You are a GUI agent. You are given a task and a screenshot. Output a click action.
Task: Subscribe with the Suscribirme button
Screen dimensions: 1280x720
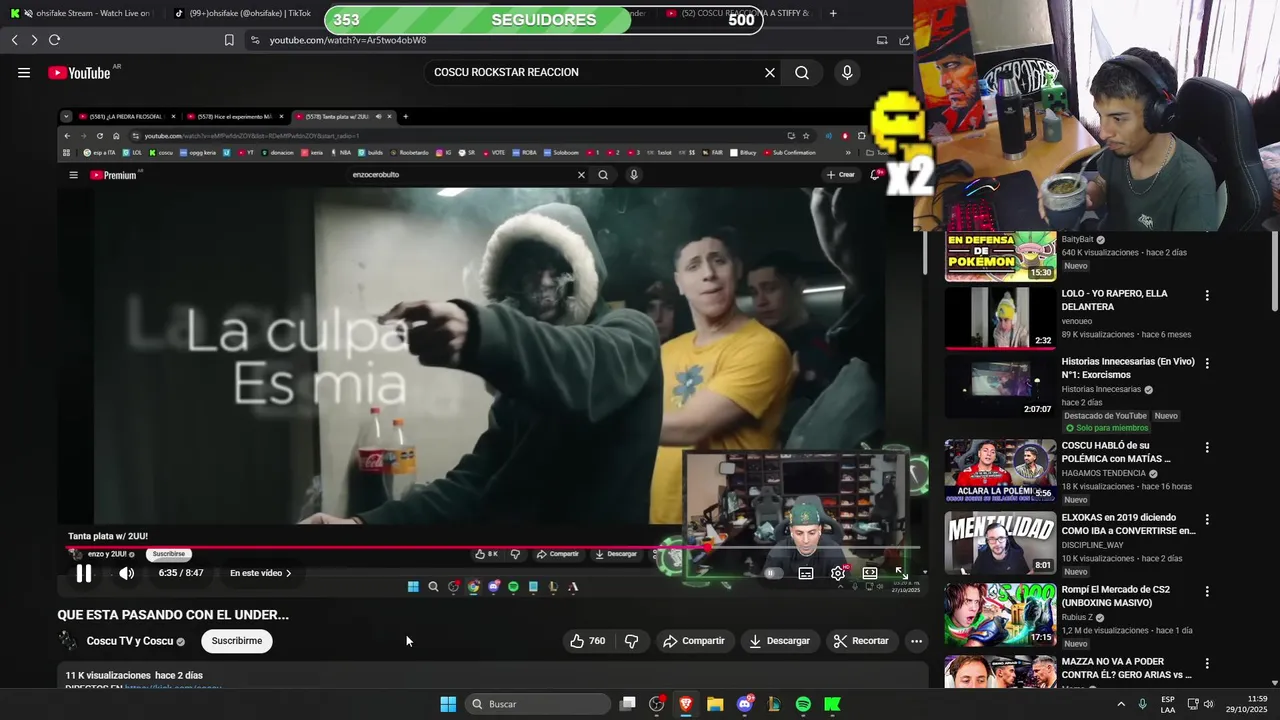(x=237, y=641)
